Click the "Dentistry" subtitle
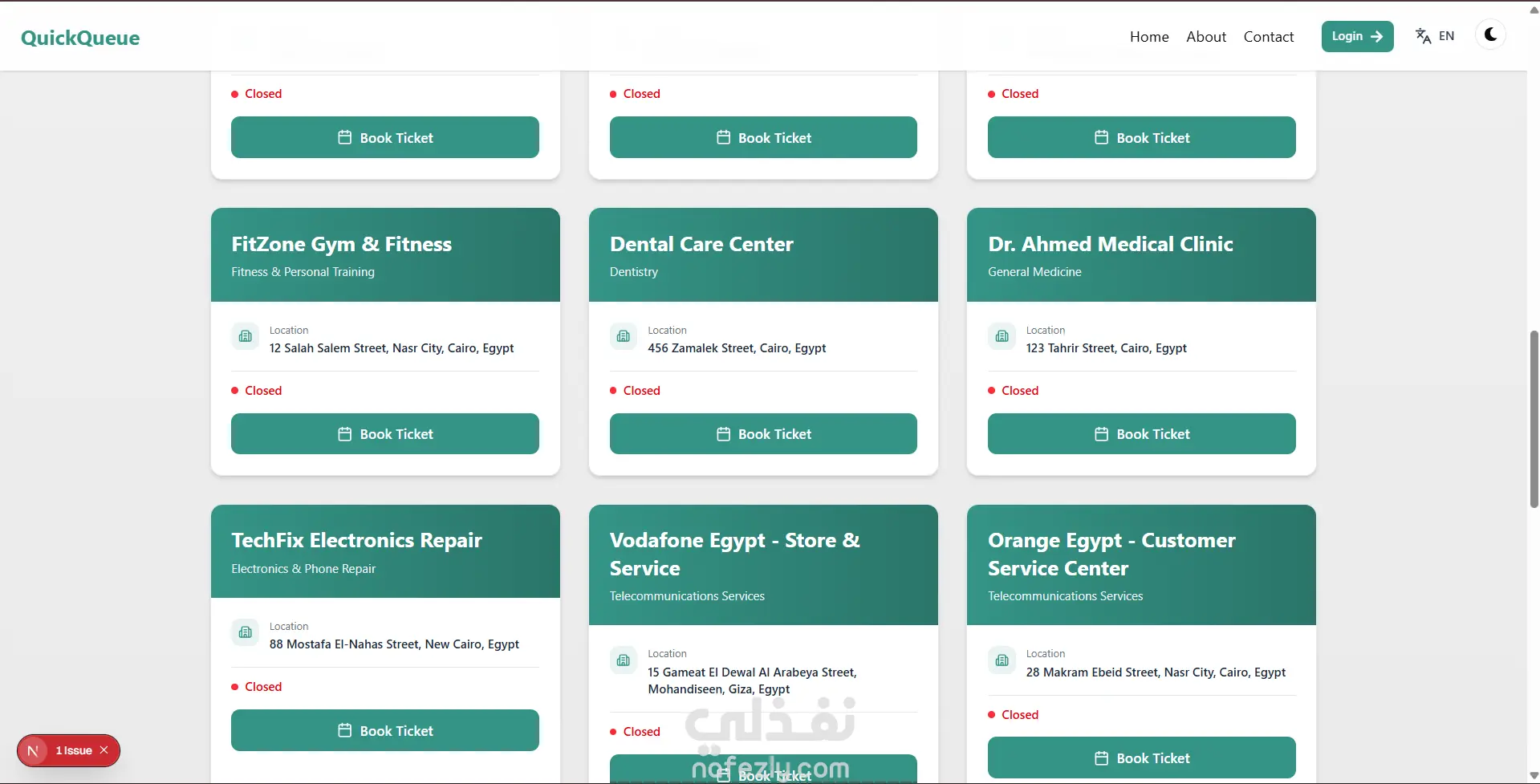The width and height of the screenshot is (1540, 784). (x=634, y=272)
